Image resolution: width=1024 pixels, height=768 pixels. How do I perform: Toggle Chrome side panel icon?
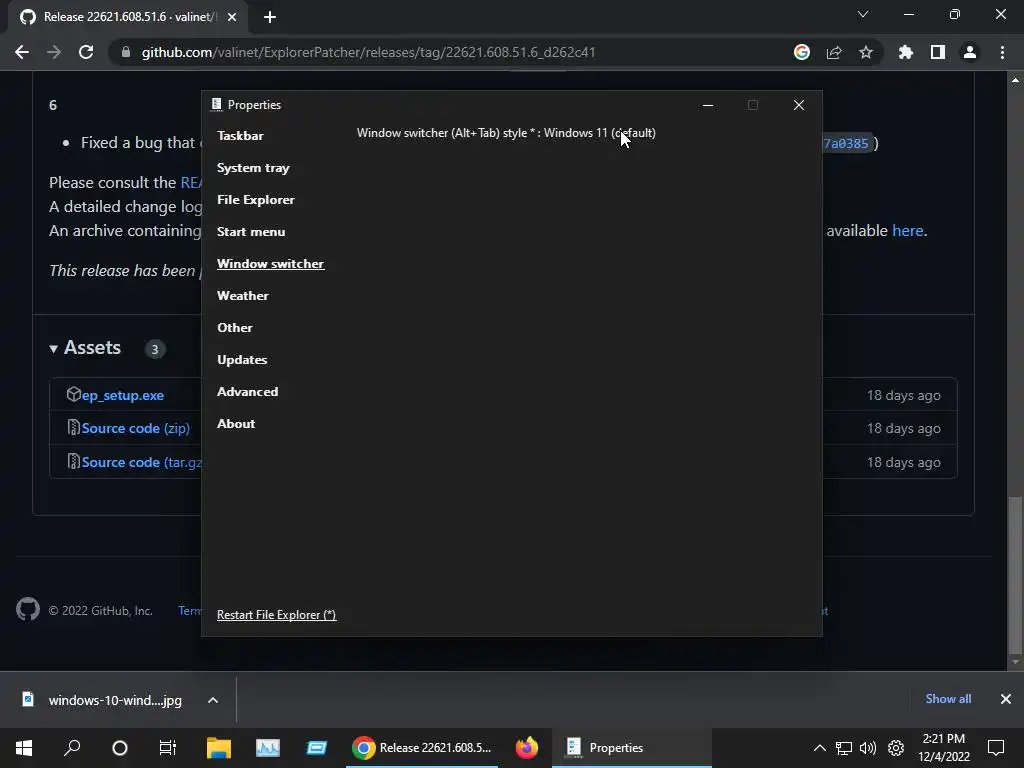click(x=938, y=52)
